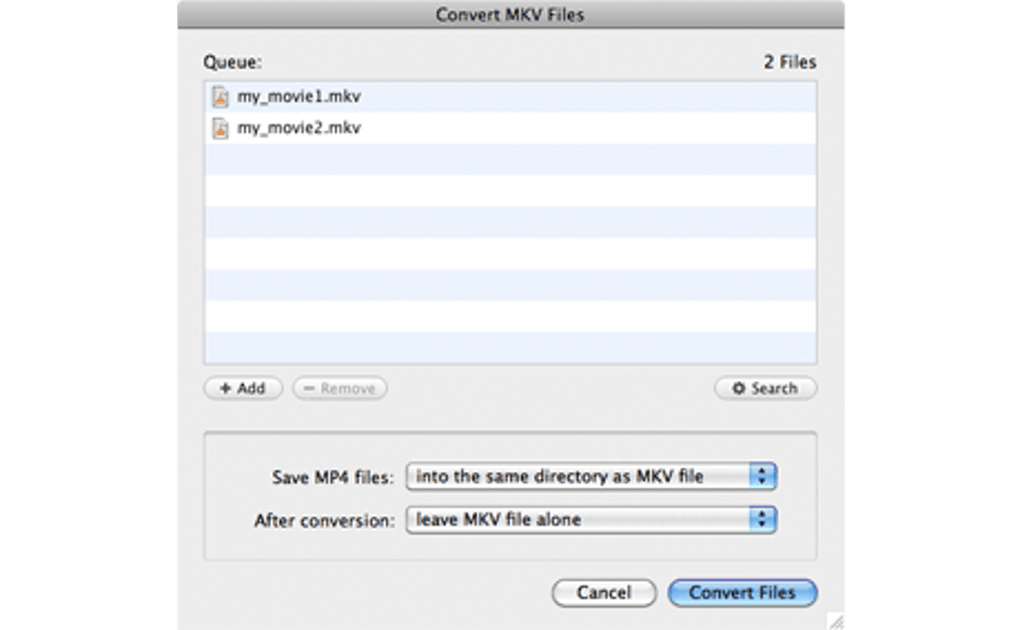Viewport: 1020px width, 630px height.
Task: Click the Queue label above the list
Action: click(232, 62)
